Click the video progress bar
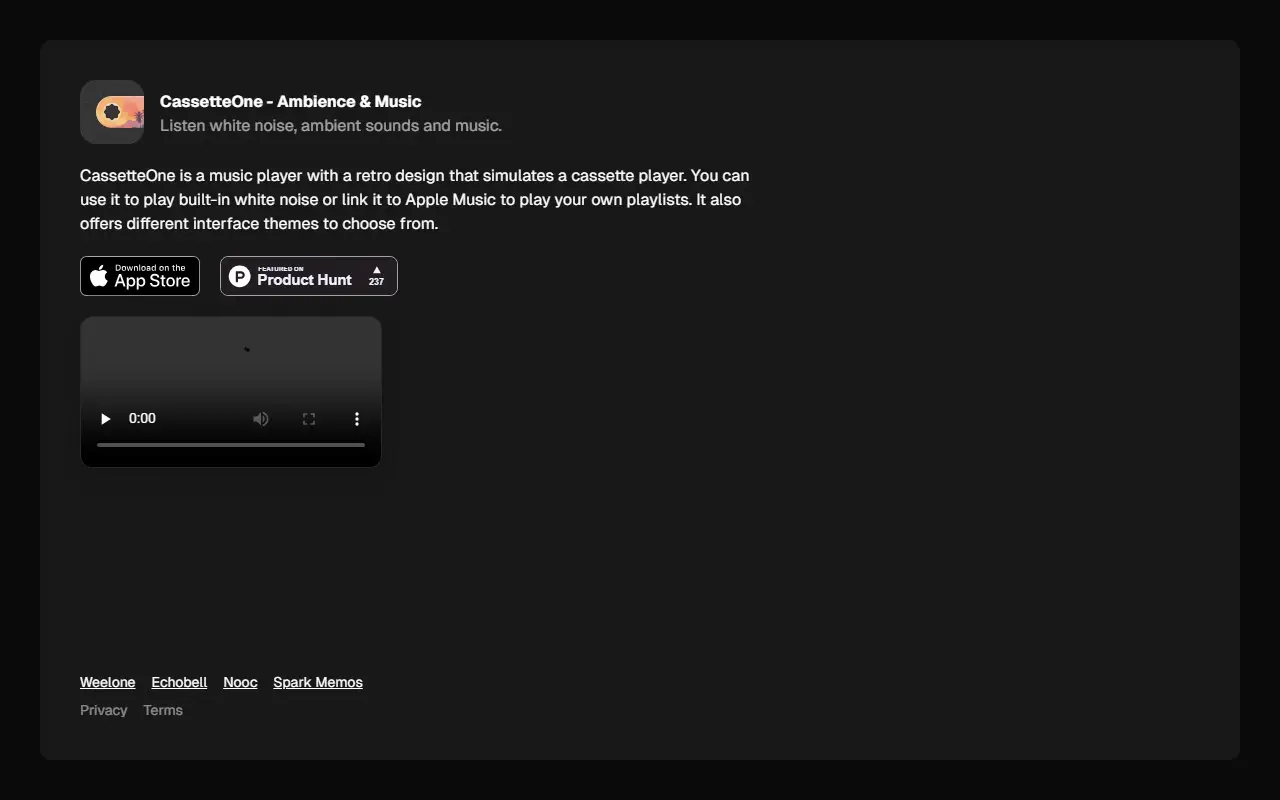The width and height of the screenshot is (1280, 800). click(x=231, y=445)
